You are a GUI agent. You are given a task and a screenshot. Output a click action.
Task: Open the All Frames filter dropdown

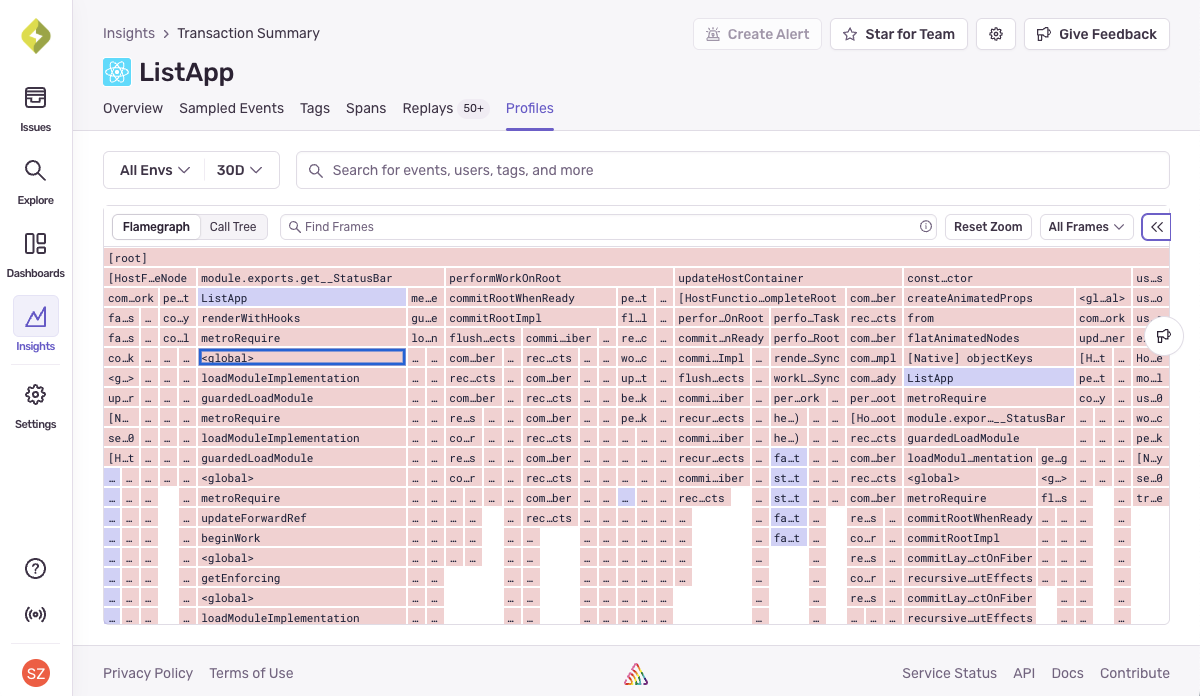click(1086, 226)
